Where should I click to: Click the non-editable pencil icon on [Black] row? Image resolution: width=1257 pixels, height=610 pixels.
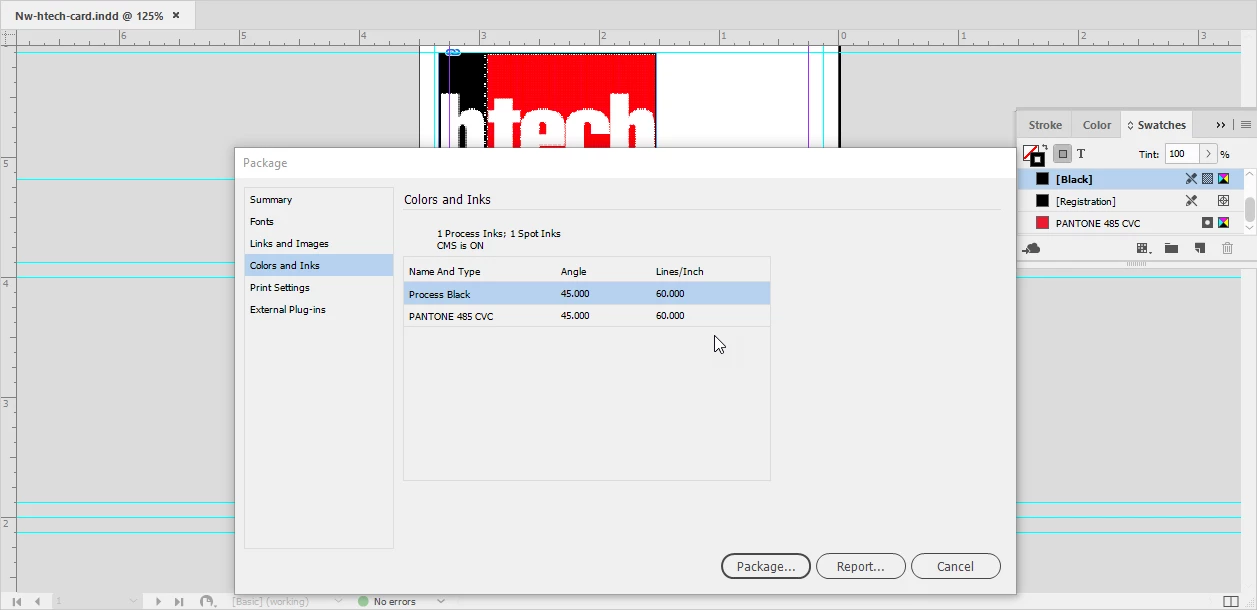point(1191,179)
